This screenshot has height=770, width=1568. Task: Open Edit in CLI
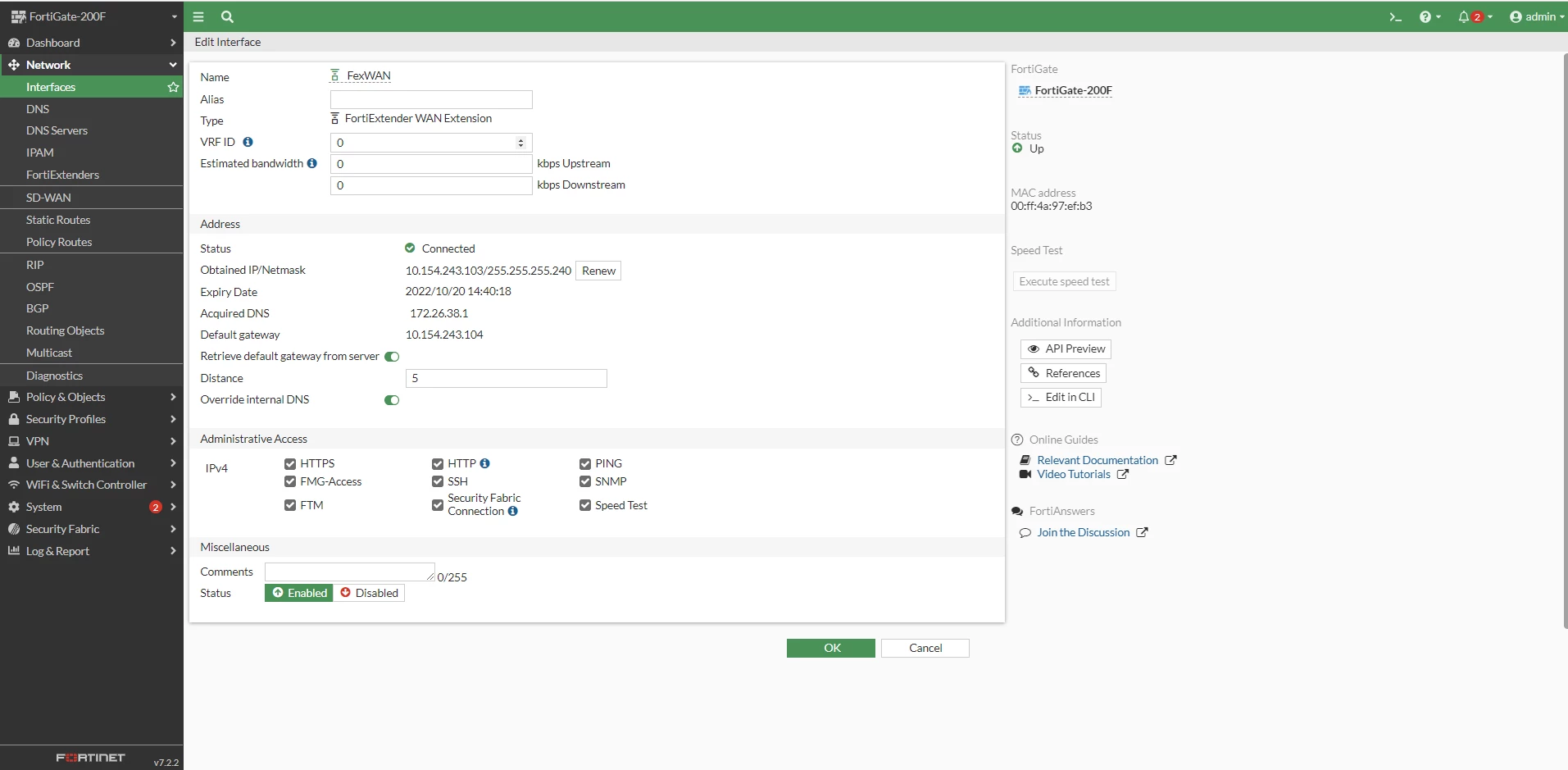click(x=1061, y=397)
